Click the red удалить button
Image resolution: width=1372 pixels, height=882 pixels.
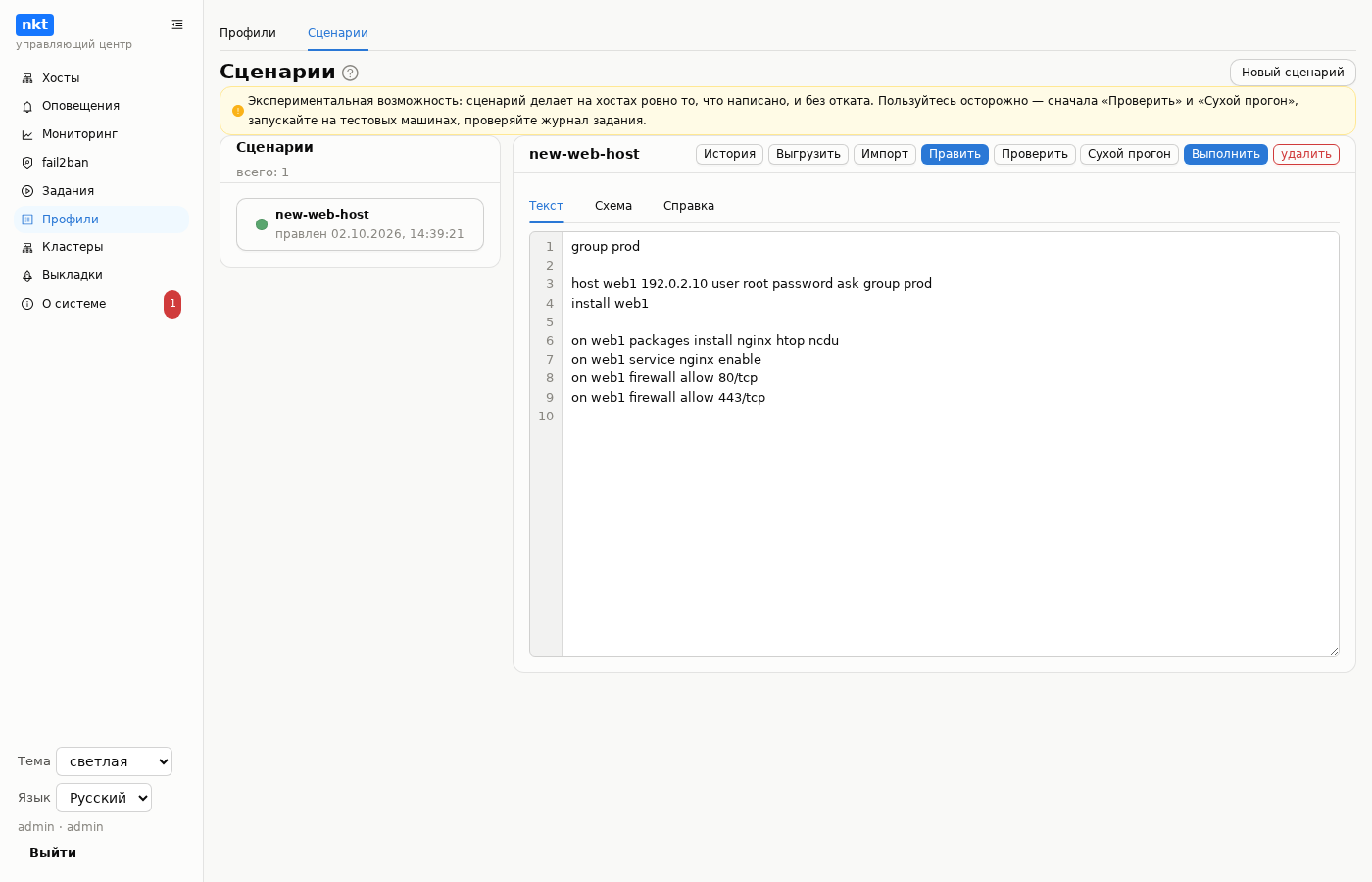pyautogui.click(x=1306, y=154)
